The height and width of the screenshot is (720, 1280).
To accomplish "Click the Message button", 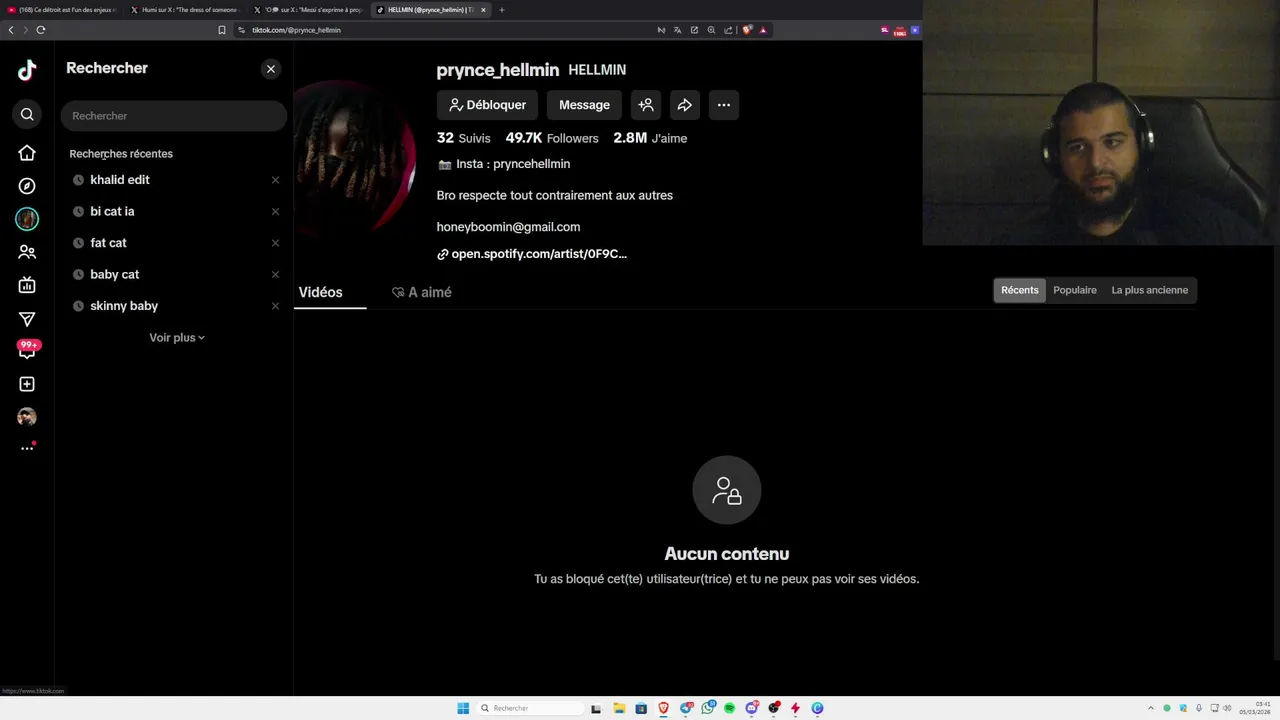I will (584, 105).
